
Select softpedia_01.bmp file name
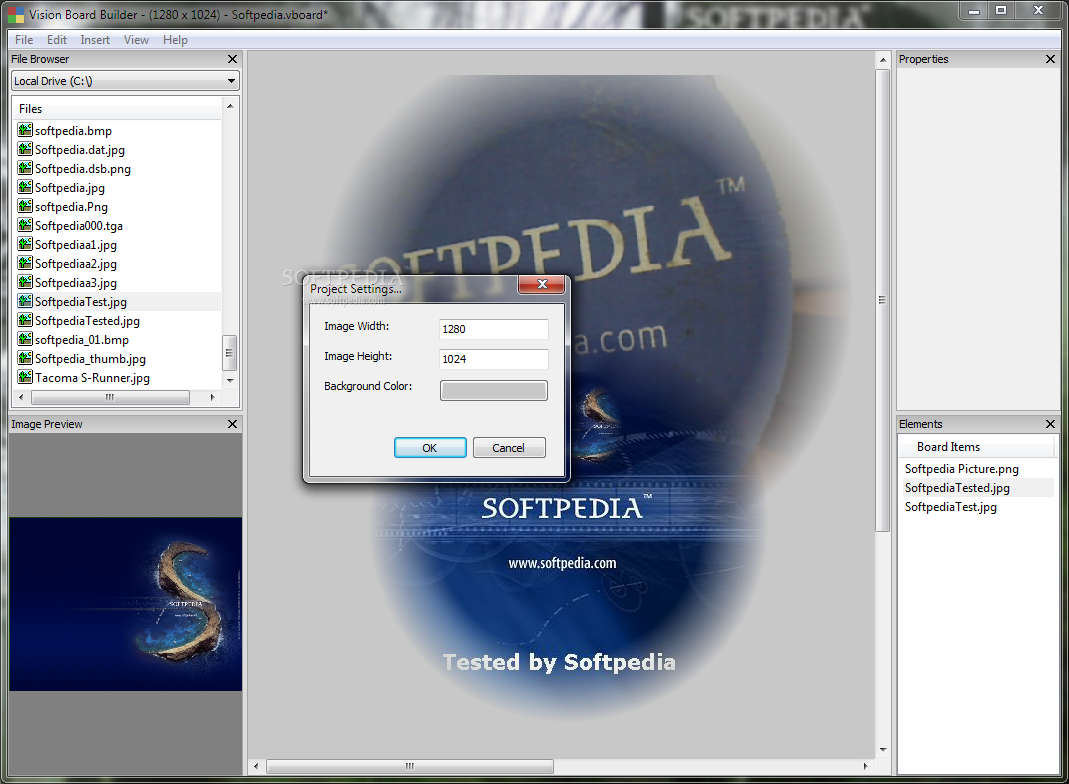(x=82, y=340)
